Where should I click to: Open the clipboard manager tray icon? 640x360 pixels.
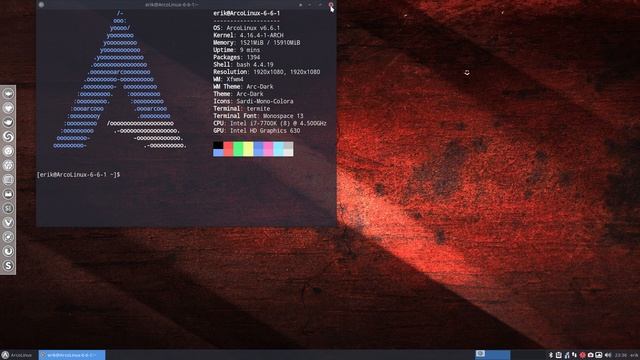(559, 355)
